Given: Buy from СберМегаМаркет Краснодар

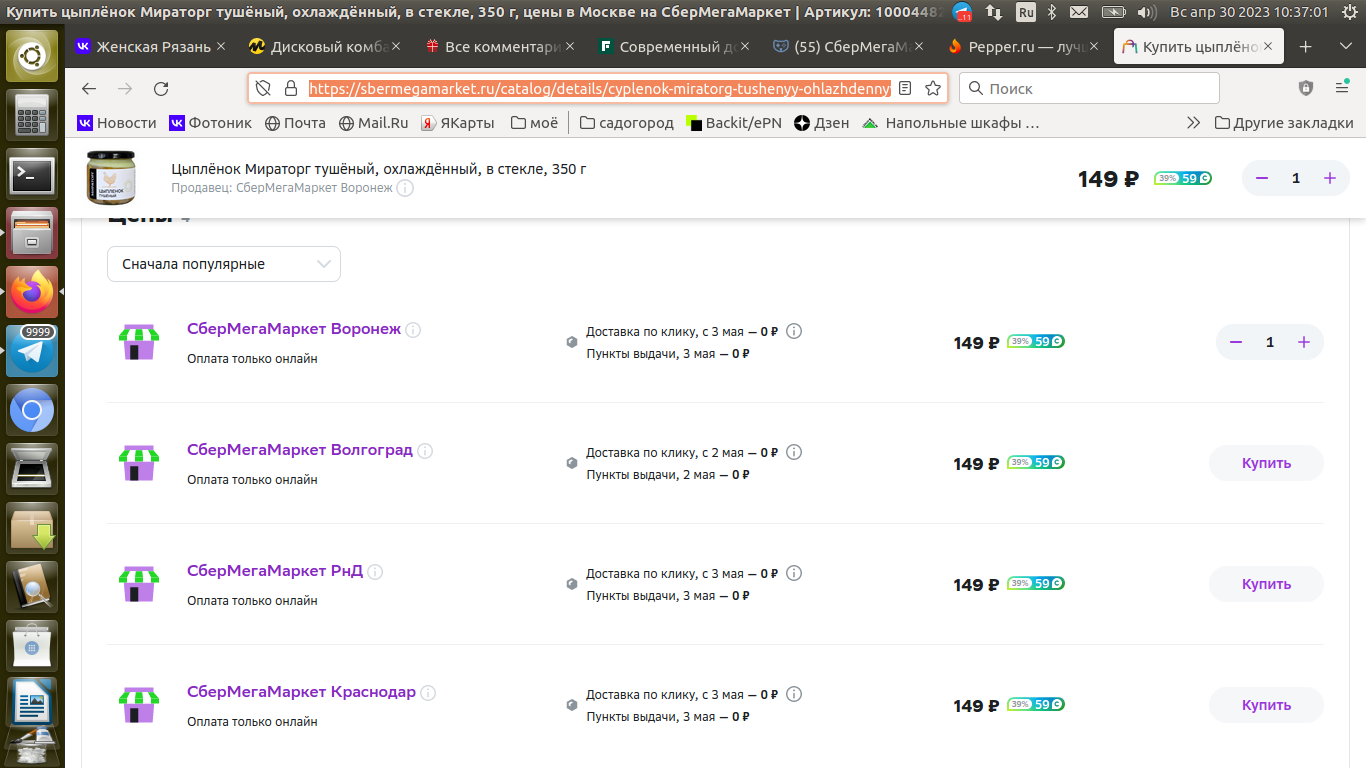Looking at the screenshot, I should [1266, 705].
